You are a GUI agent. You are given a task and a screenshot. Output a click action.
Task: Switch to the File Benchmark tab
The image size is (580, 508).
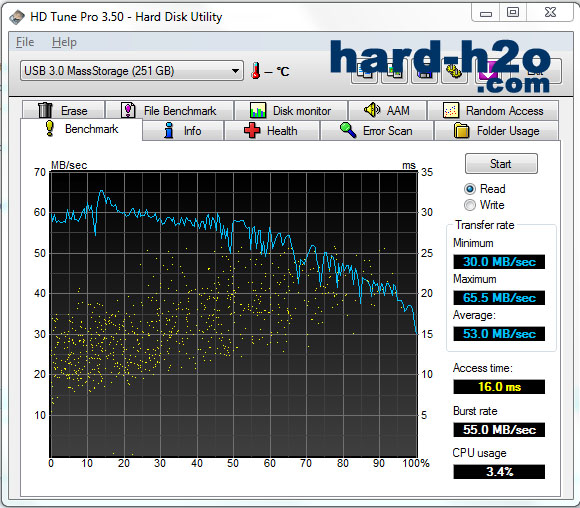tap(169, 110)
